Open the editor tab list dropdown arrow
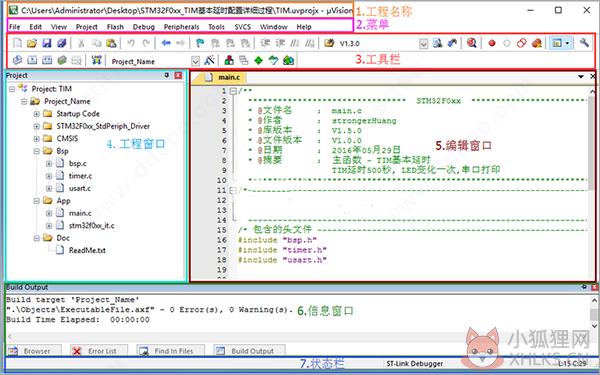This screenshot has width=600, height=375. click(580, 77)
